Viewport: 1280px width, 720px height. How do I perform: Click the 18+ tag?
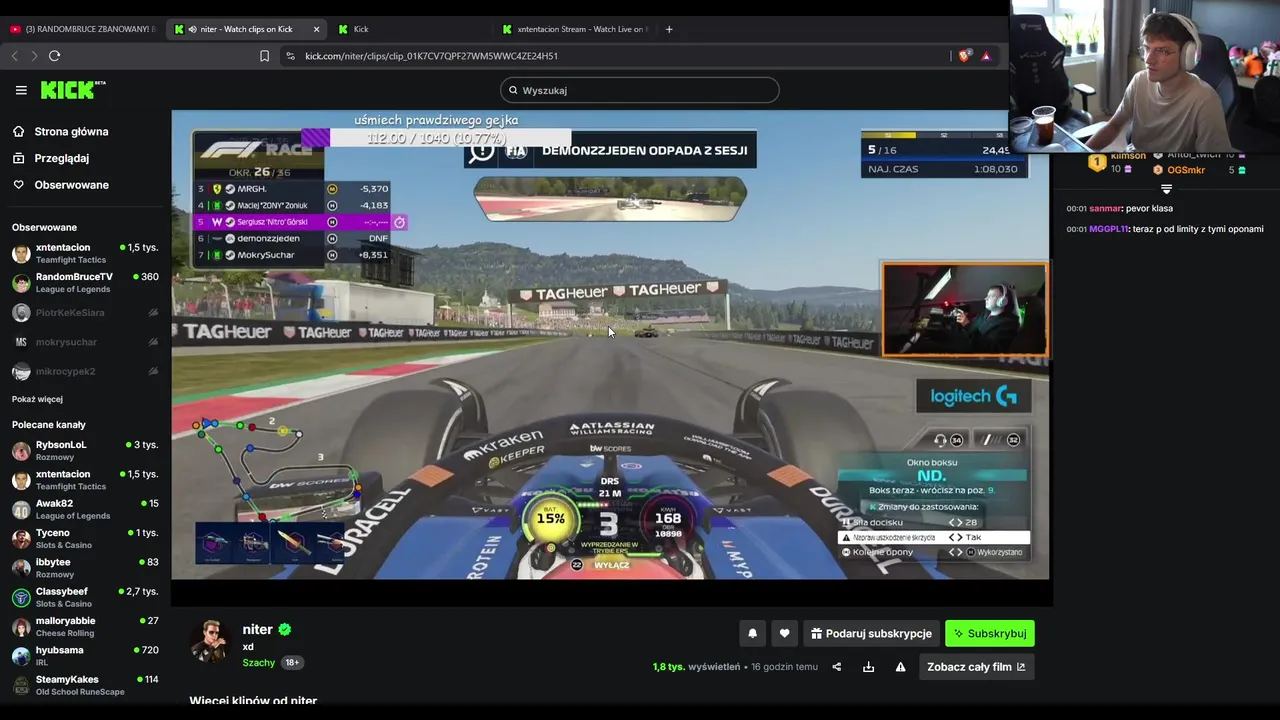pyautogui.click(x=292, y=663)
